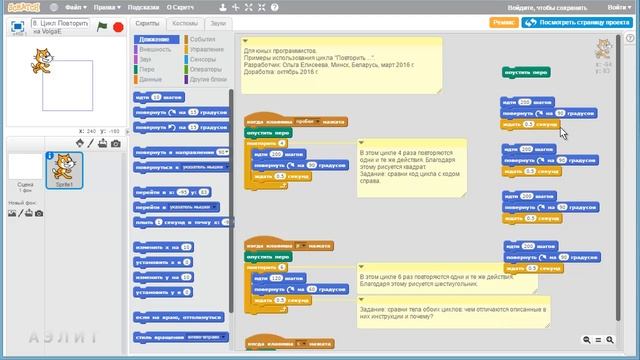Select the Внешность block category
The width and height of the screenshot is (640, 360).
156,49
